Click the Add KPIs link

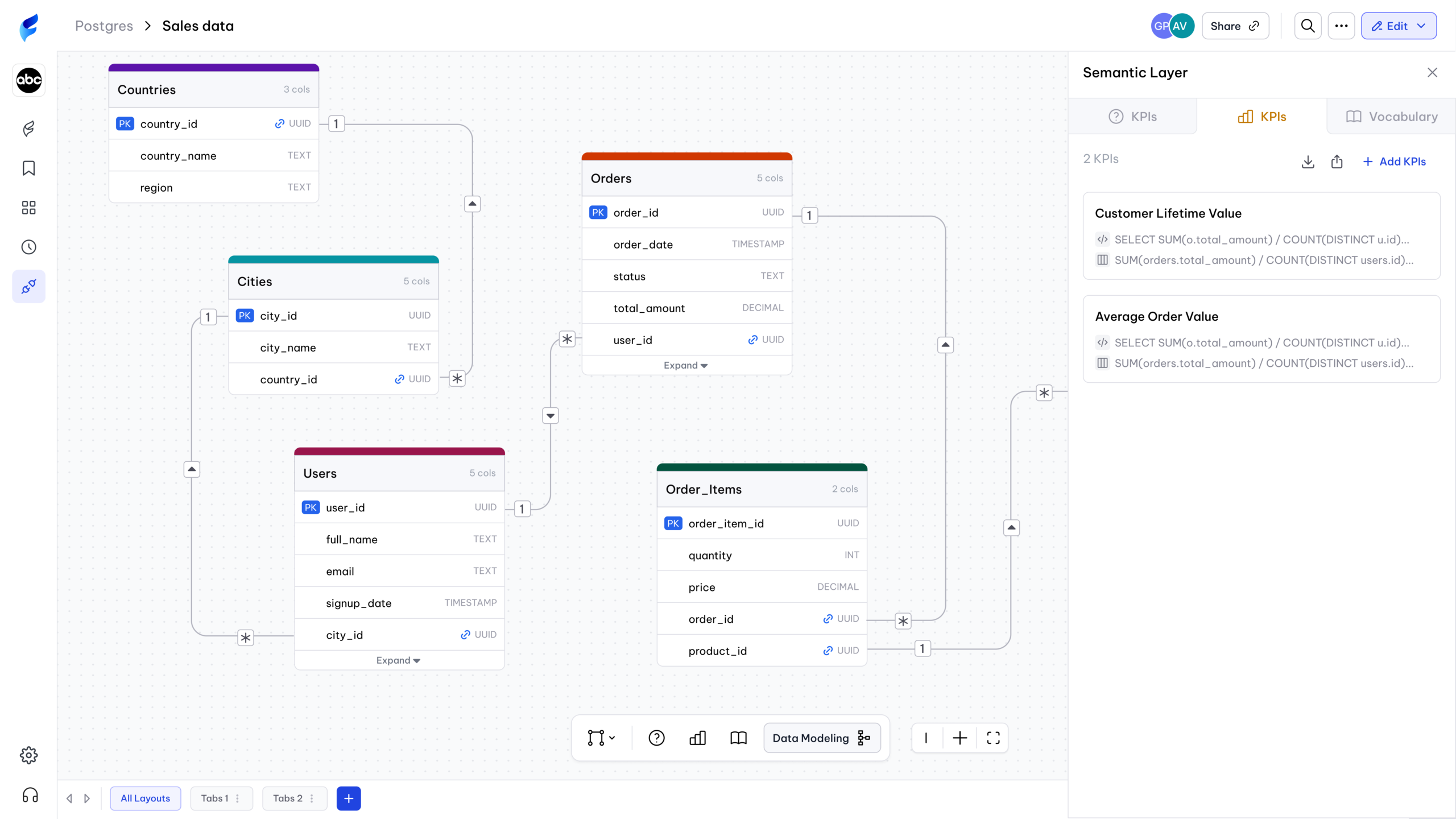pos(1394,162)
